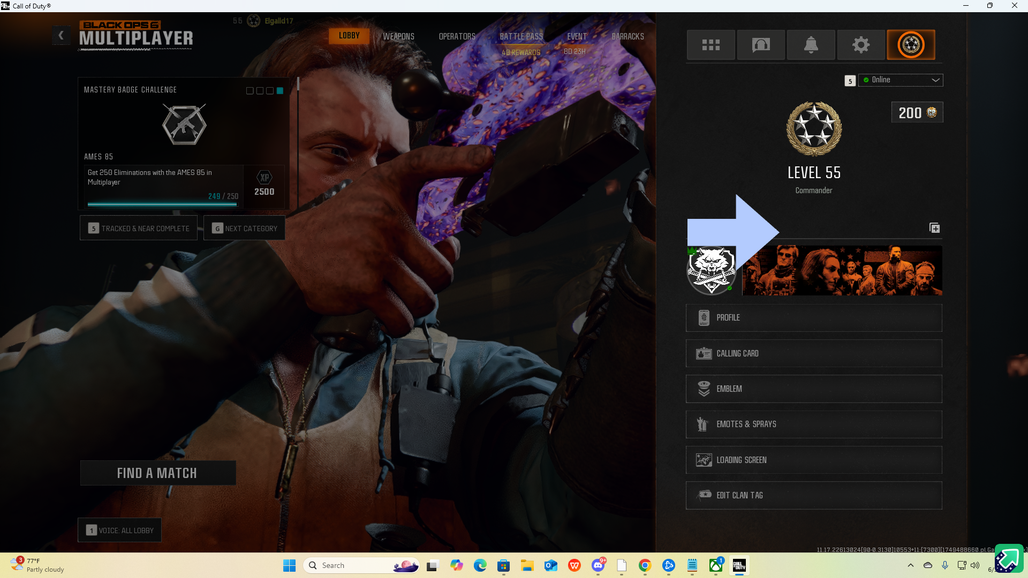
Task: Click the microphone tray icon
Action: tap(945, 566)
